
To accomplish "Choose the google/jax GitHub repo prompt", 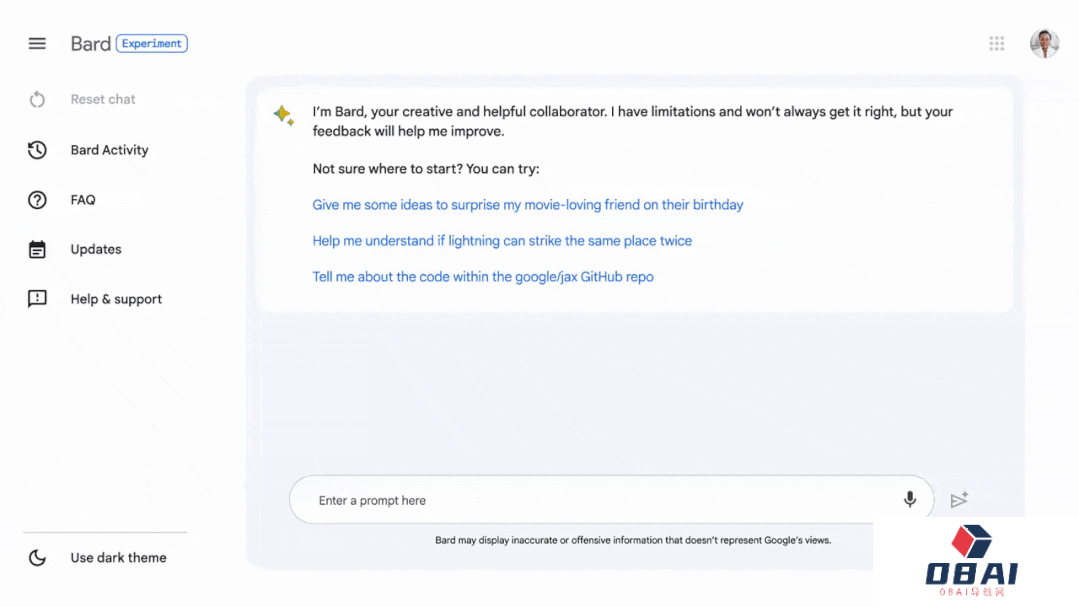I will (483, 277).
